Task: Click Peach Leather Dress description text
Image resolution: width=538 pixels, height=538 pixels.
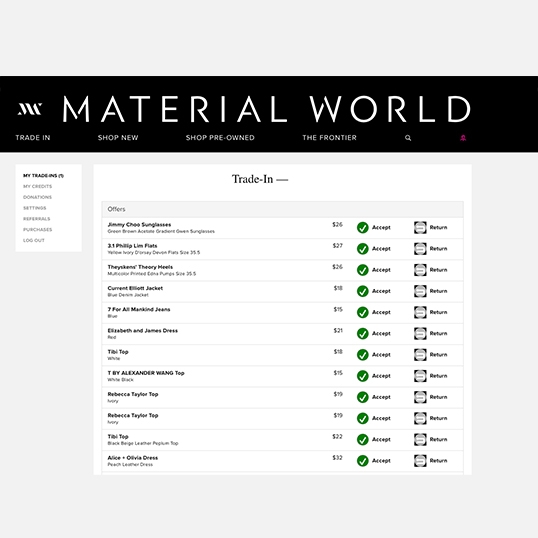Action: click(130, 465)
